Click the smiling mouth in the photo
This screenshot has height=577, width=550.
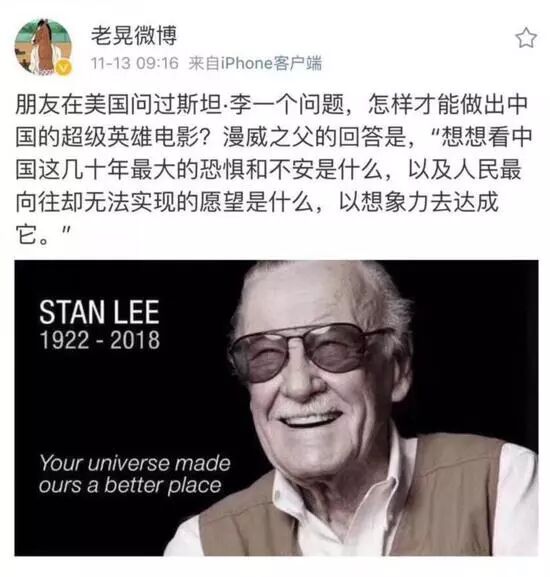point(311,418)
